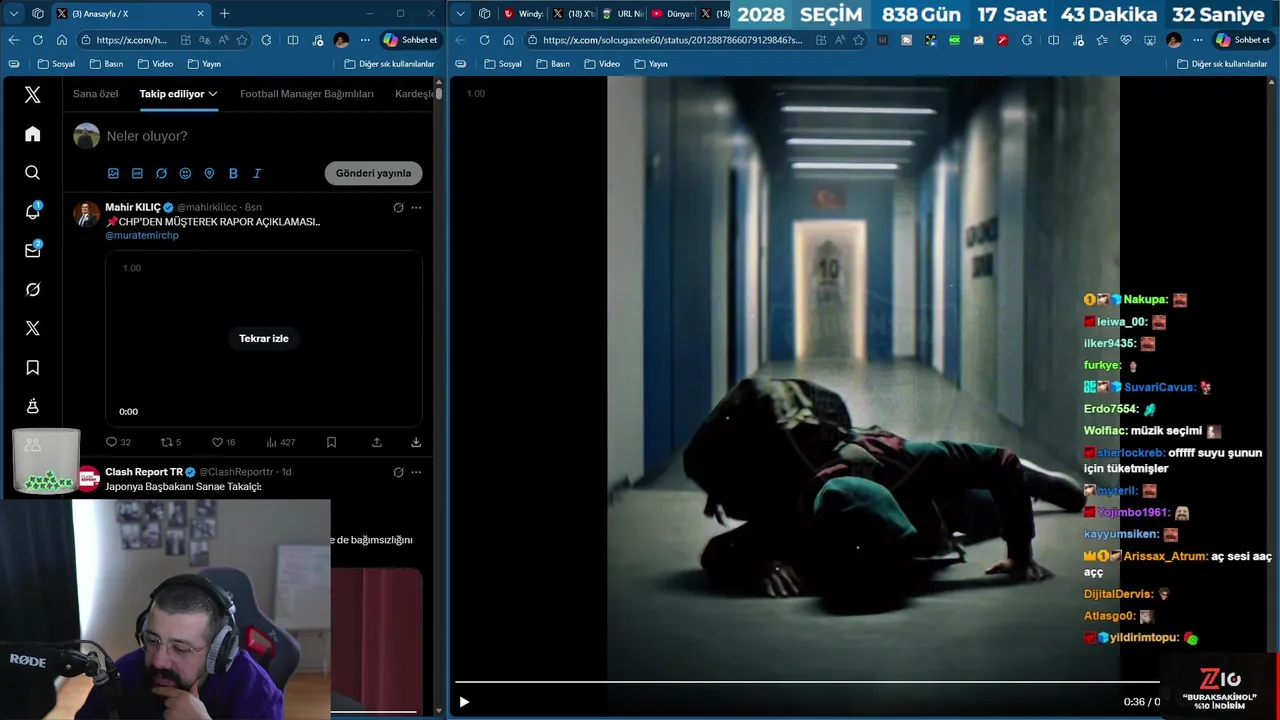This screenshot has height=720, width=1280.
Task: Open Yayın bookmarks folder in right browser
Action: pos(650,63)
